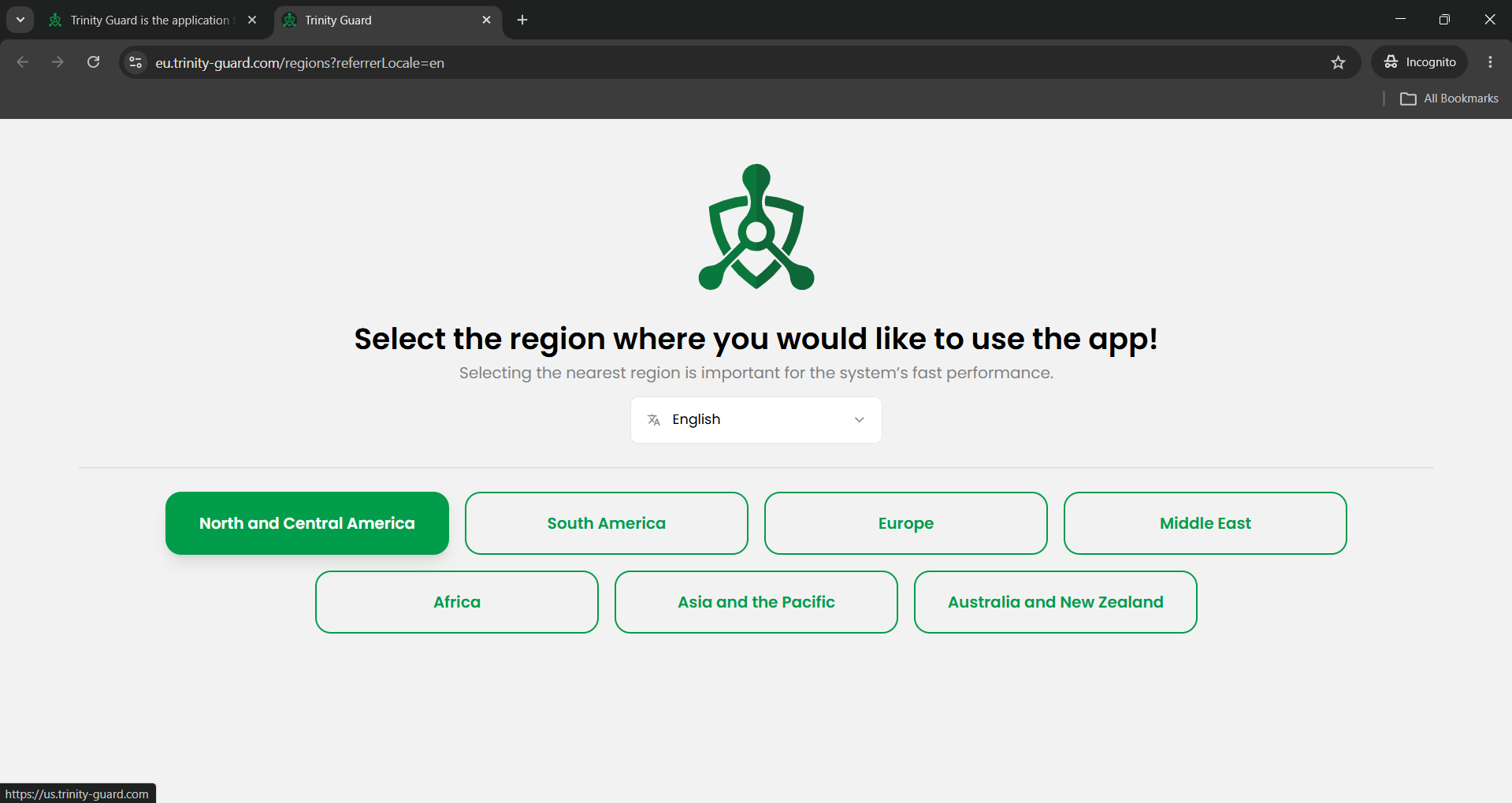Image resolution: width=1512 pixels, height=803 pixels.
Task: Minimize the browser window
Action: coord(1400,20)
